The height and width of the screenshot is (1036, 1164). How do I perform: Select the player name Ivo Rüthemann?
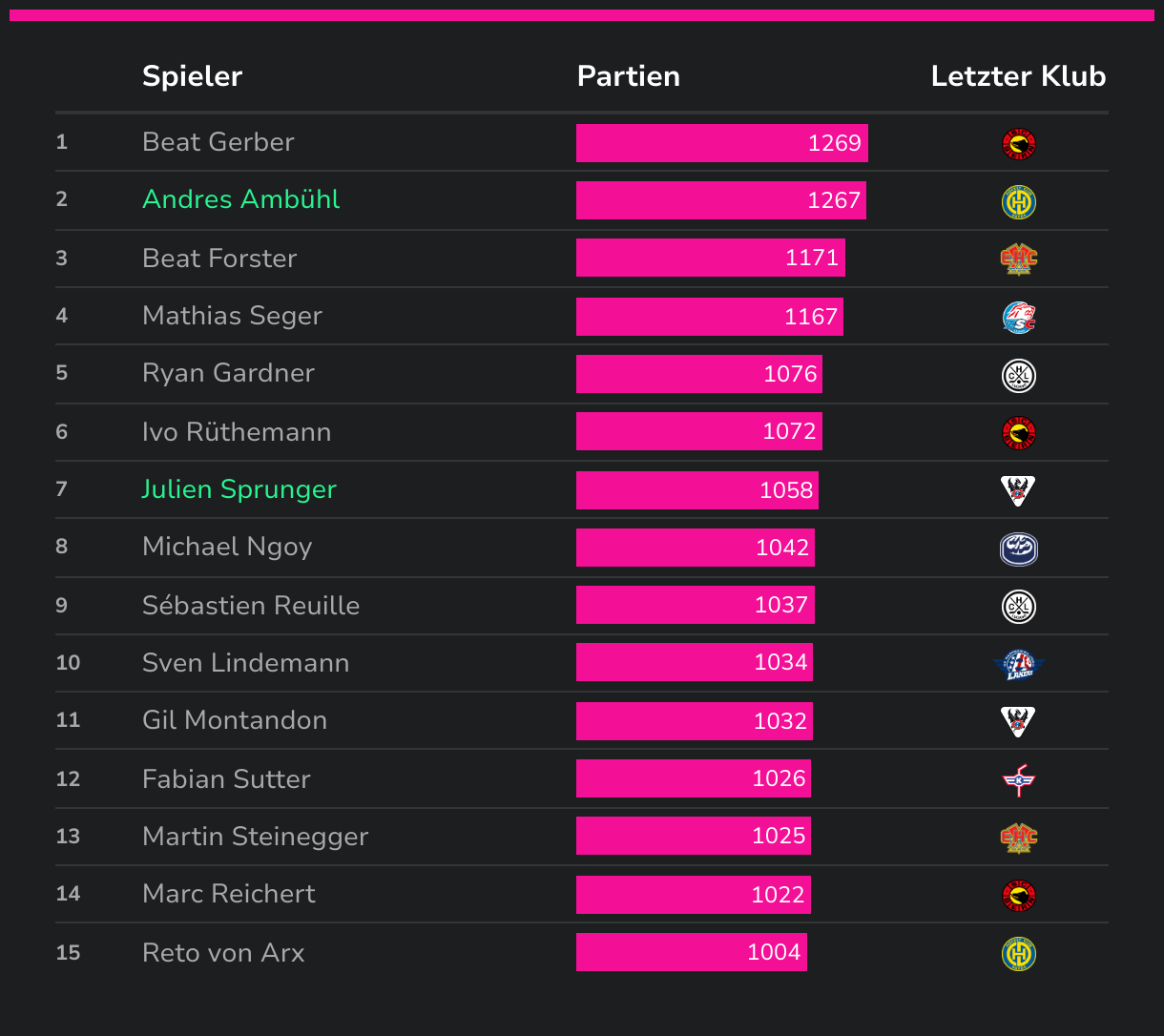coord(237,432)
